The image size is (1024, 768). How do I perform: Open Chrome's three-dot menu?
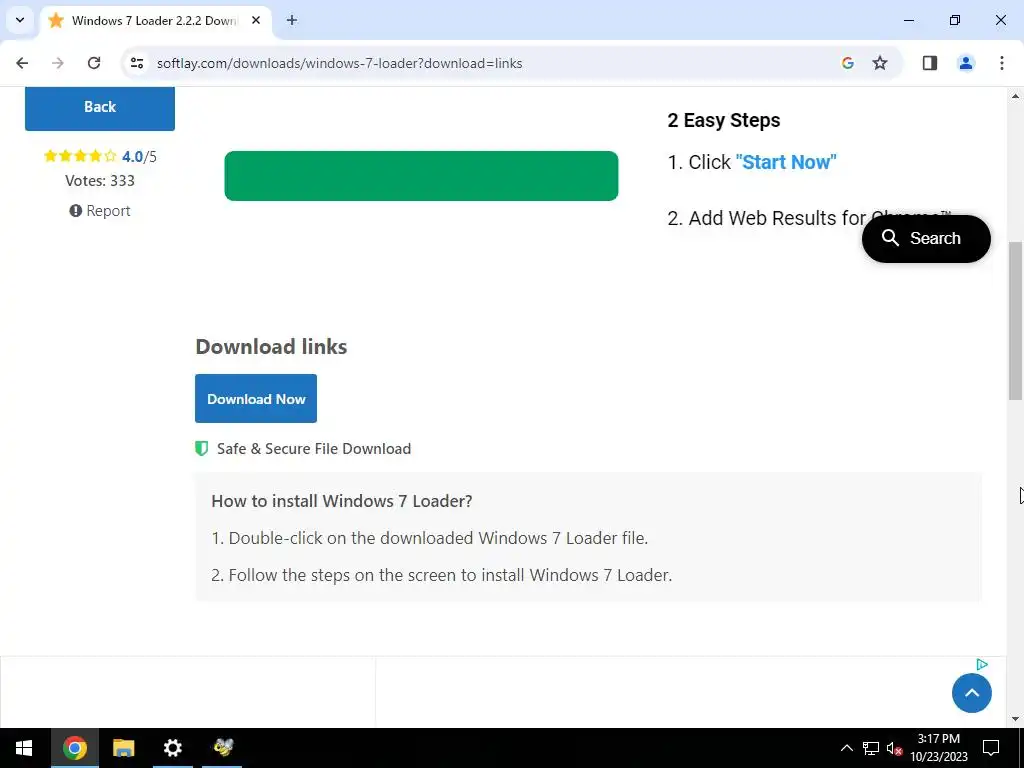click(1001, 63)
